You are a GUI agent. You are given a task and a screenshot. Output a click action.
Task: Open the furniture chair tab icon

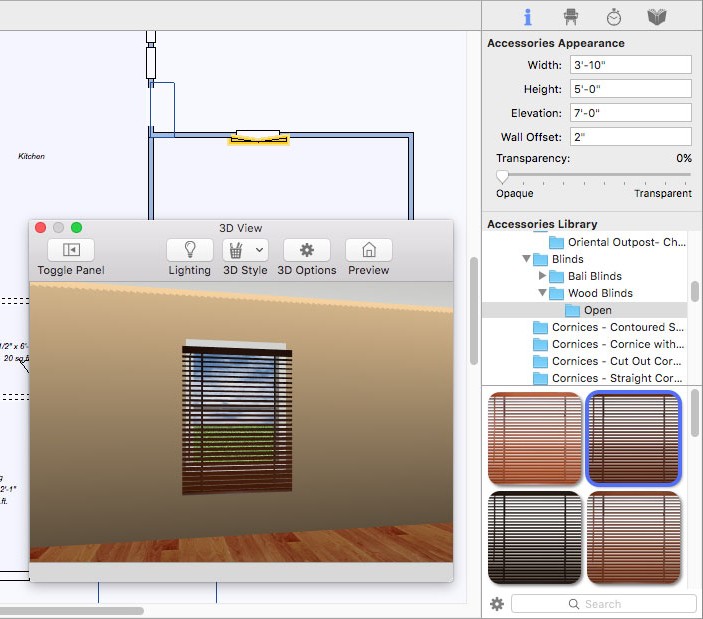570,17
